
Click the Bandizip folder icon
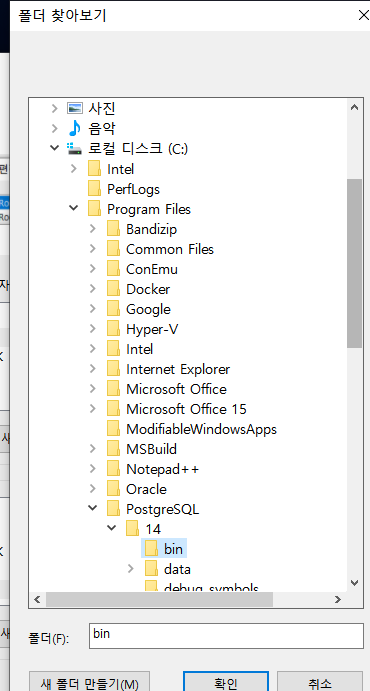[x=113, y=229]
